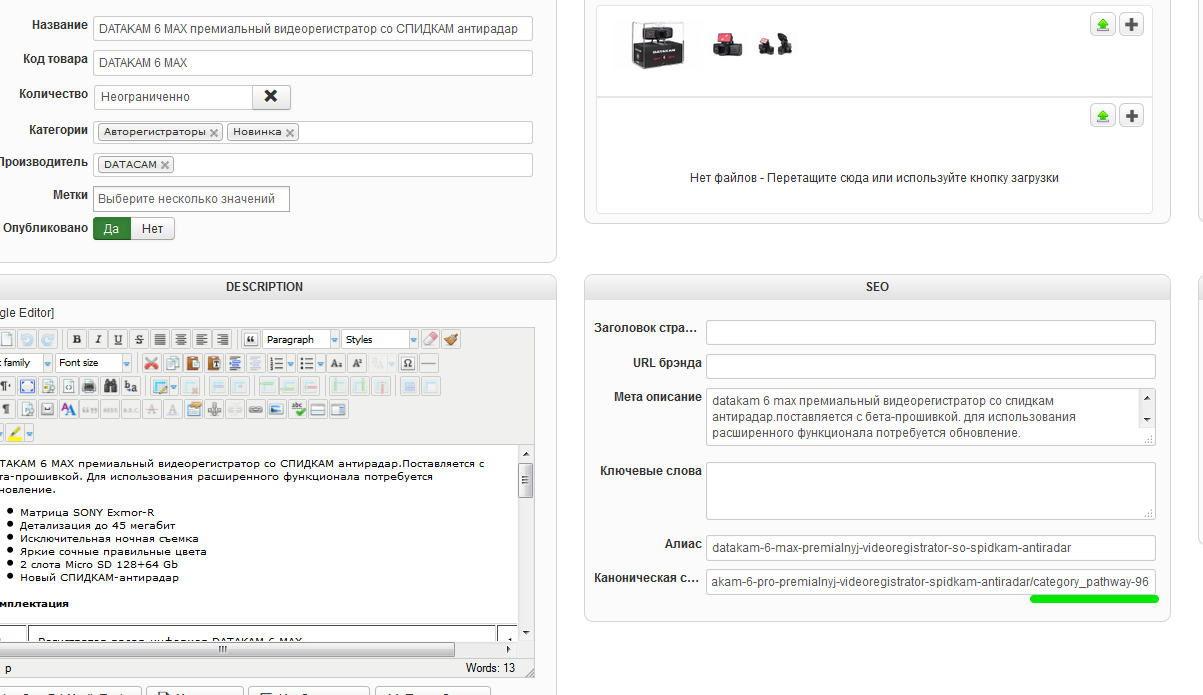
Task: Remove formatting with the eraser icon
Action: coord(430,339)
